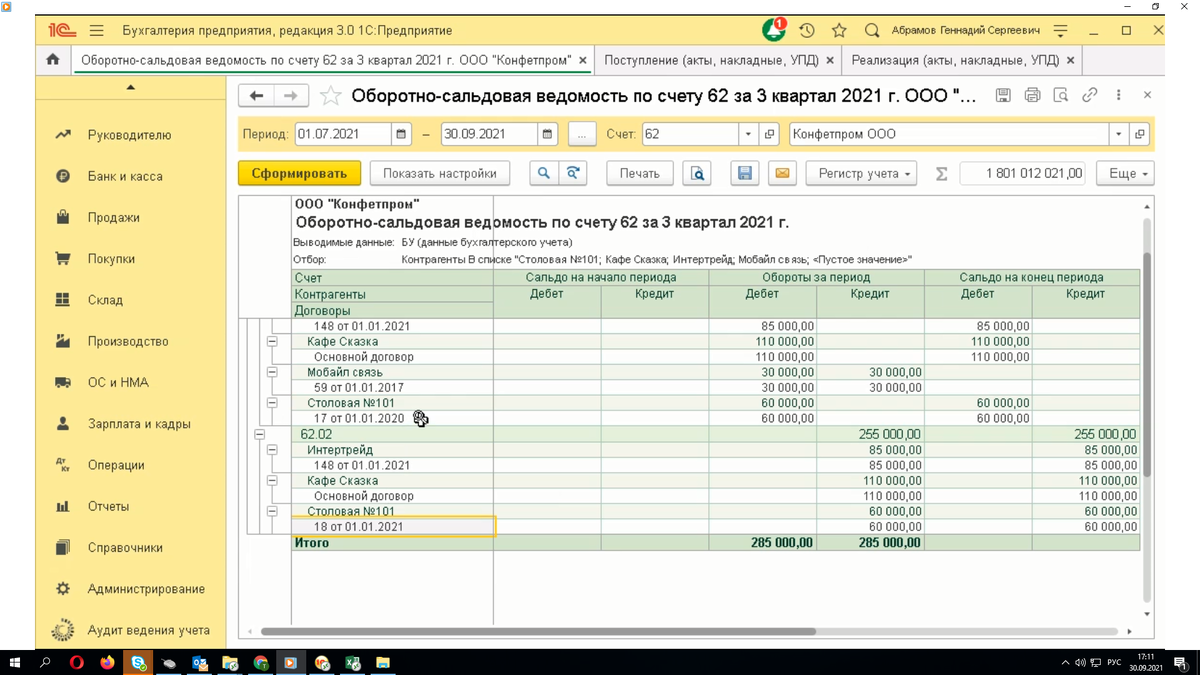This screenshot has height=675, width=1200.
Task: Open the Еще dropdown menu
Action: (x=1125, y=173)
